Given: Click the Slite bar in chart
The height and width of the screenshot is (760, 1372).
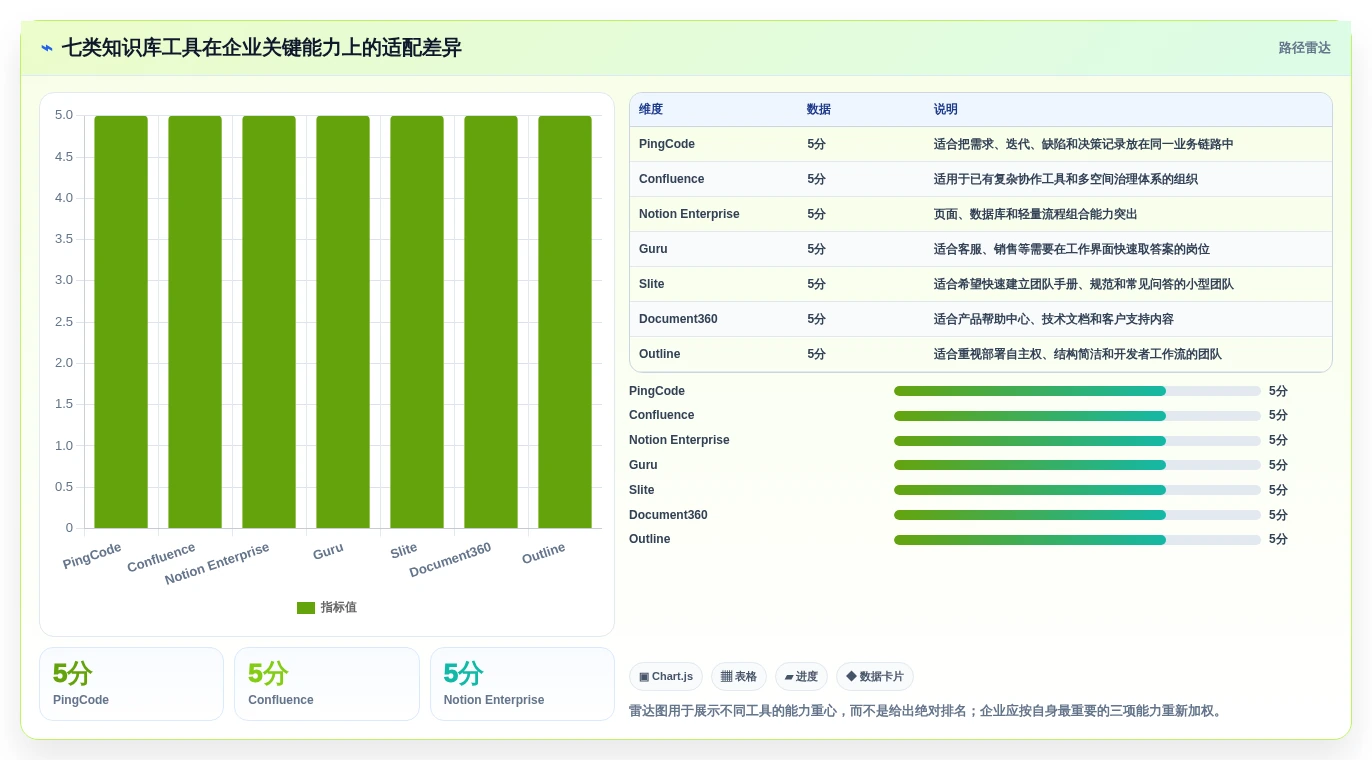Looking at the screenshot, I should point(417,322).
